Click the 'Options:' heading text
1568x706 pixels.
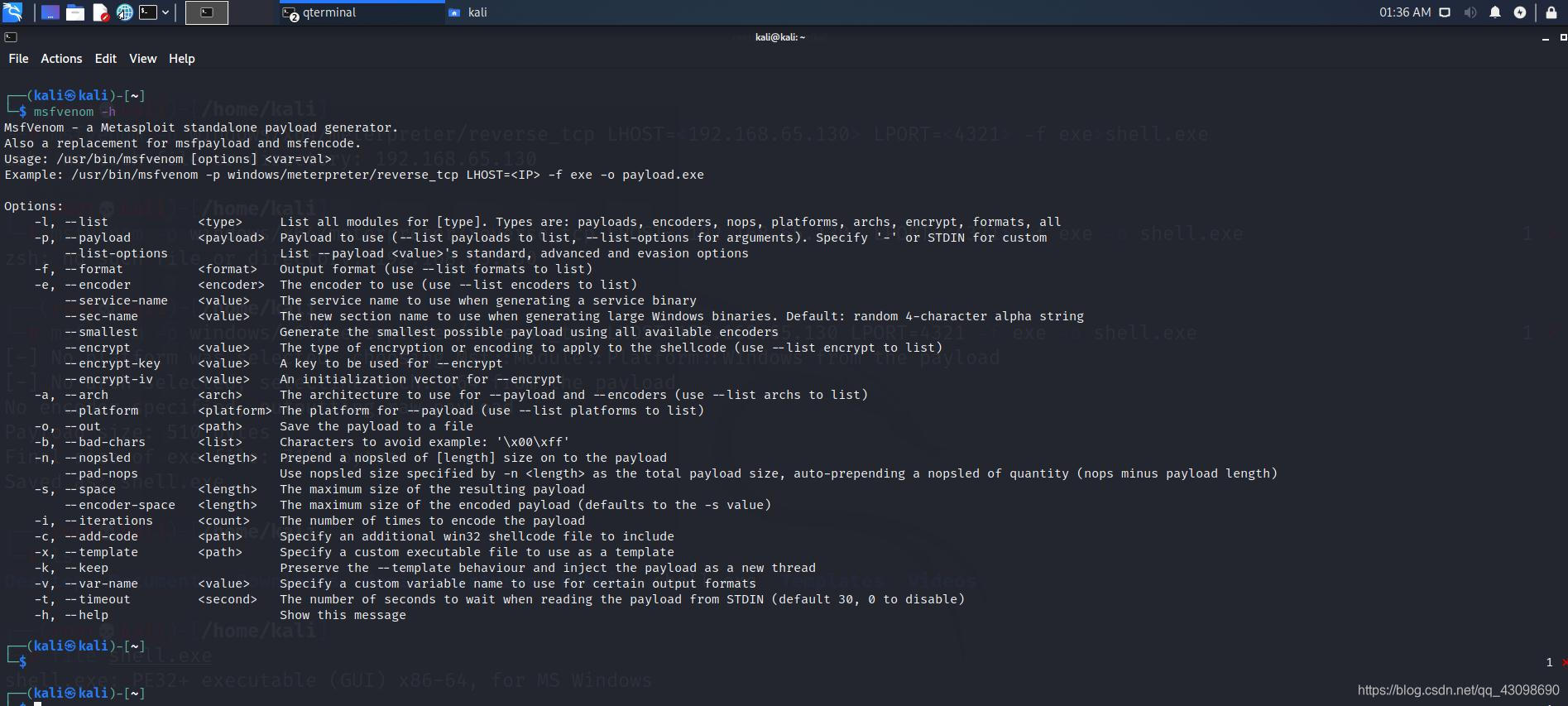point(34,206)
